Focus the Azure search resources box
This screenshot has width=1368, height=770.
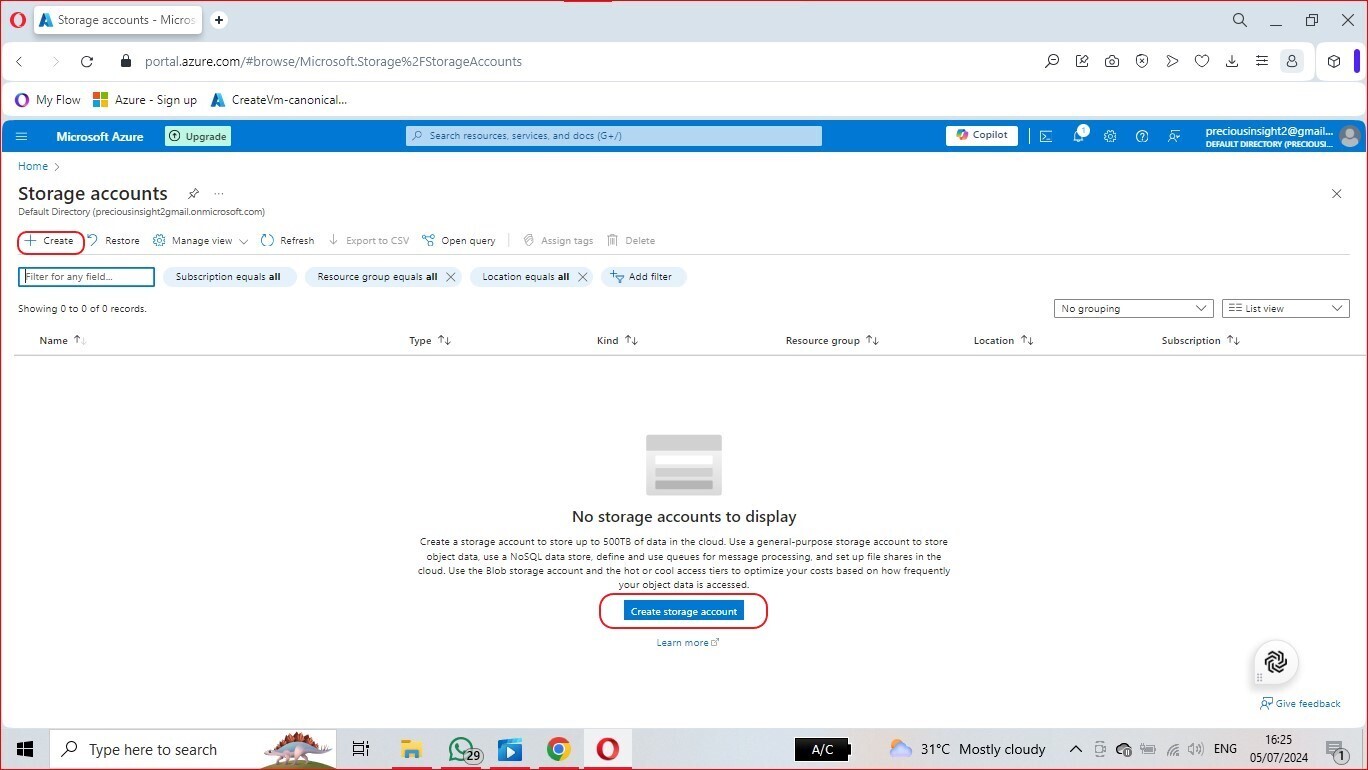pos(614,136)
